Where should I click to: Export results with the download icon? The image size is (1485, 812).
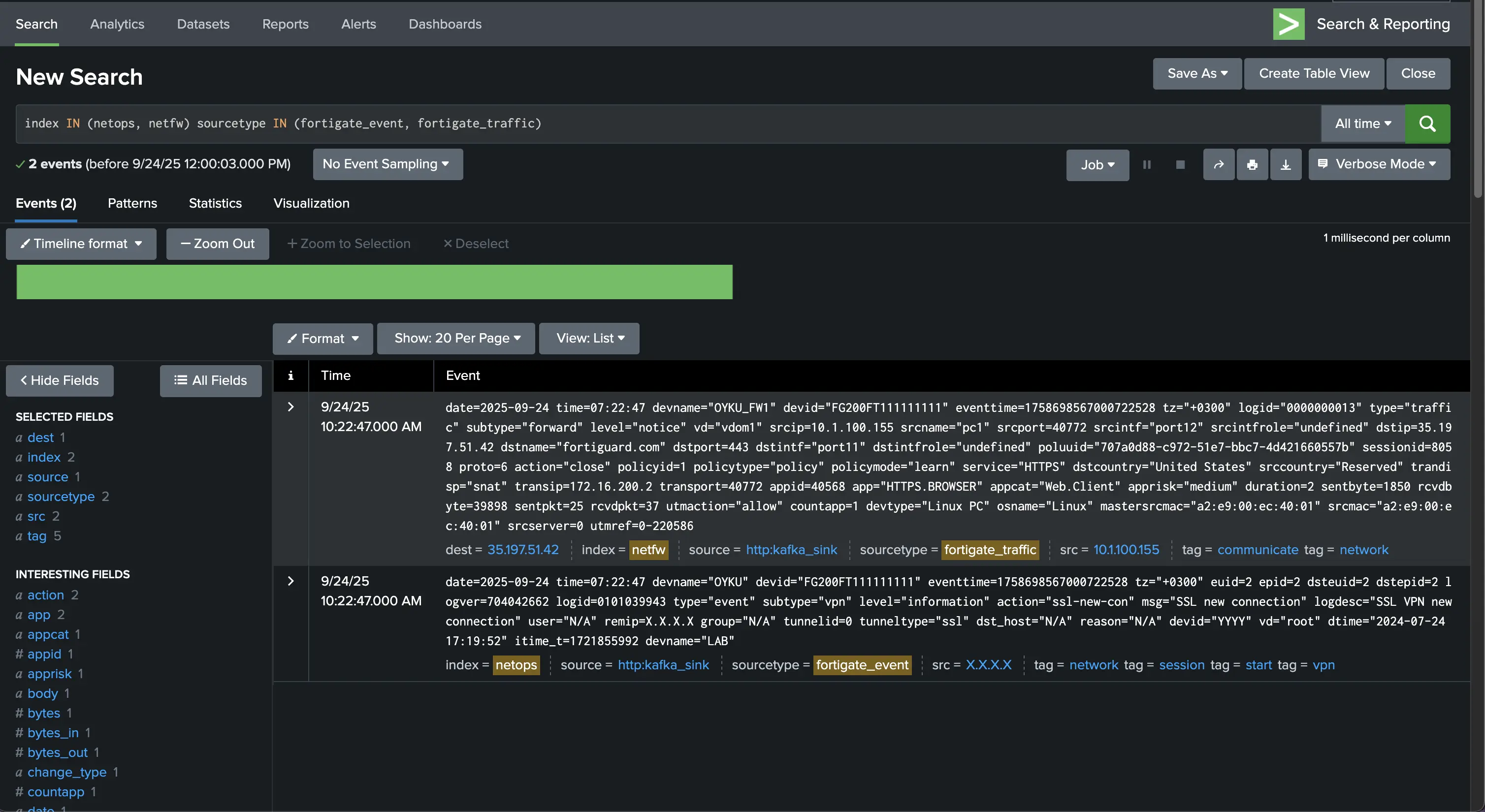click(x=1285, y=165)
